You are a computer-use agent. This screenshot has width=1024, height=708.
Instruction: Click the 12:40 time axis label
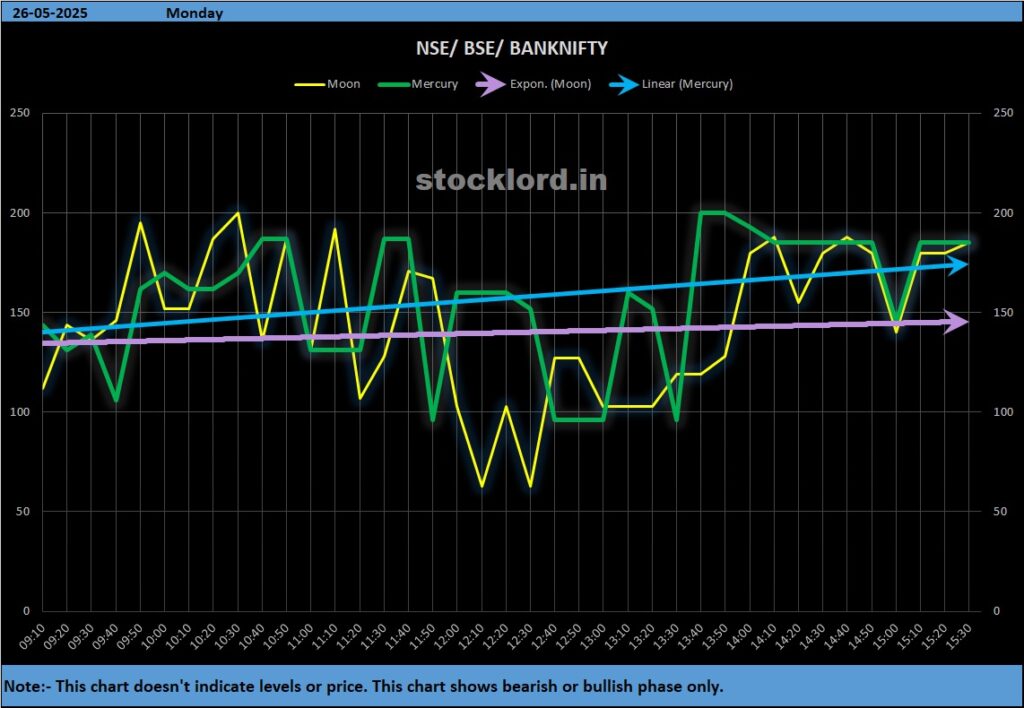[x=545, y=636]
